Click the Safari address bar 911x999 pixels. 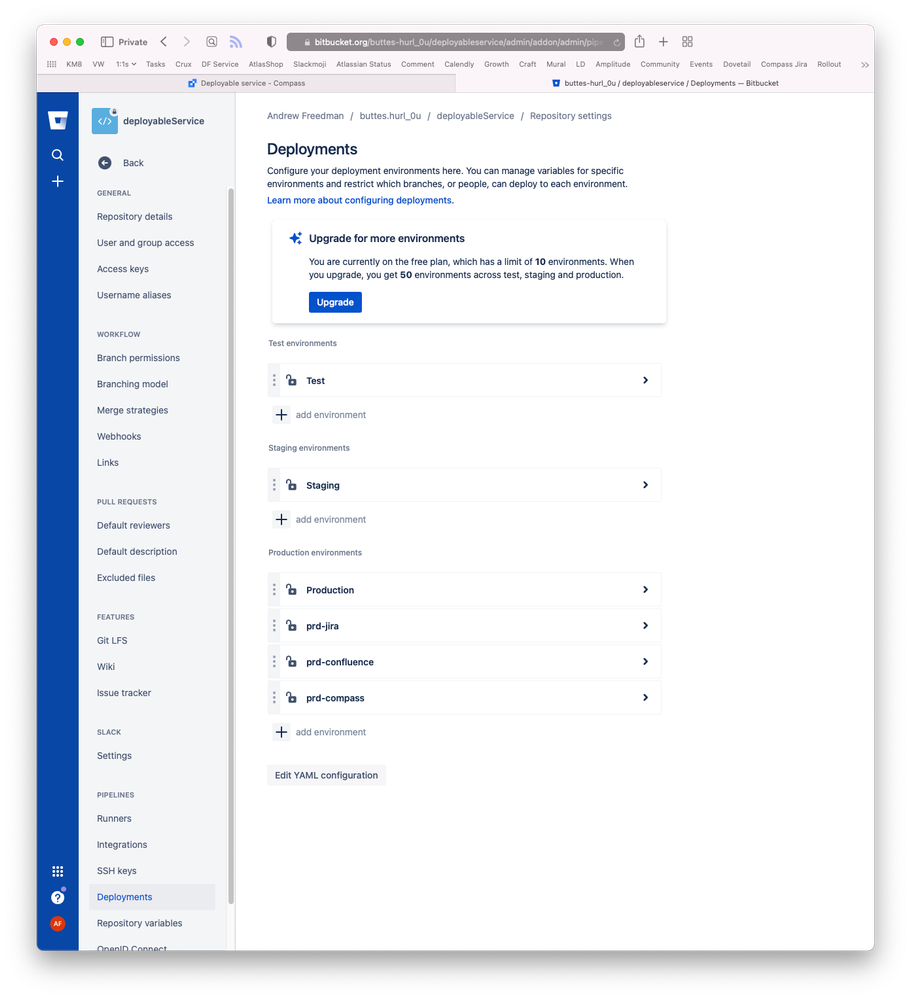pyautogui.click(x=456, y=42)
